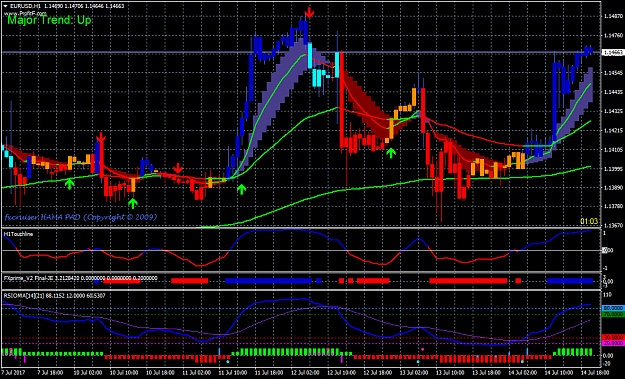Click the rightmost green buy arrow under orange candles
The width and height of the screenshot is (625, 379).
click(x=391, y=153)
